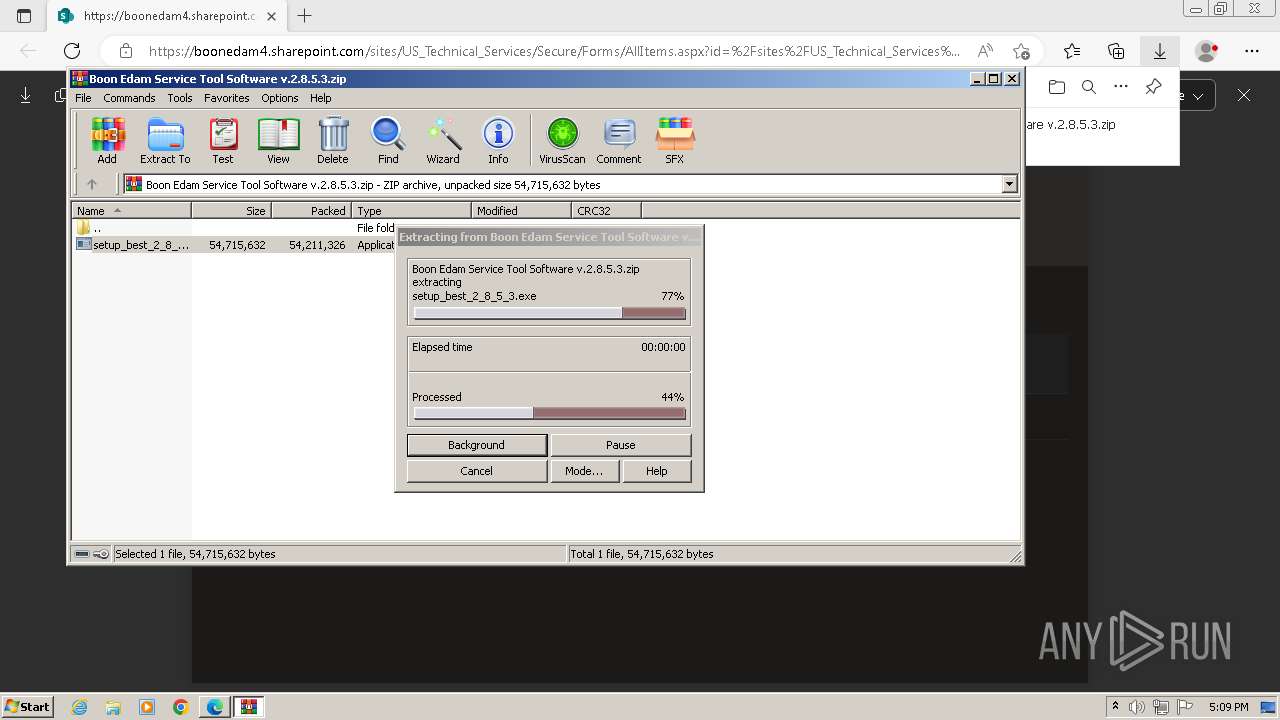Open the Options menu

click(280, 98)
